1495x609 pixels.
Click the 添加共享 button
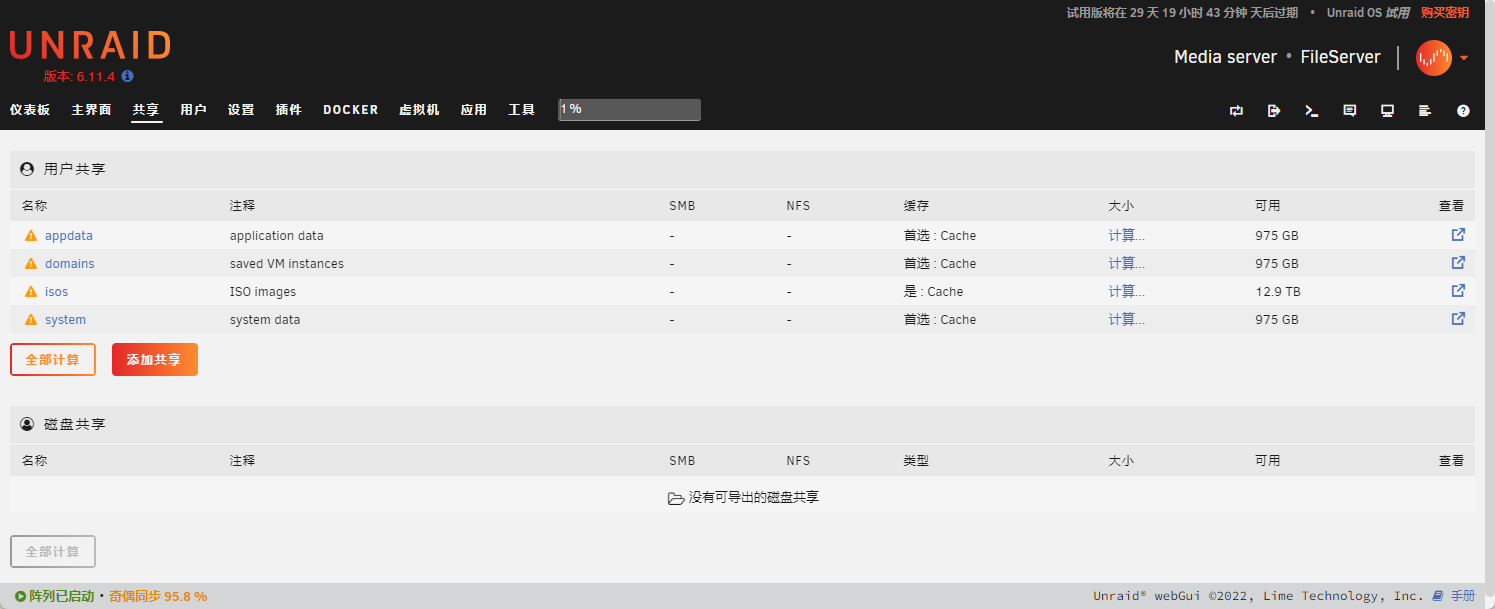tap(155, 360)
